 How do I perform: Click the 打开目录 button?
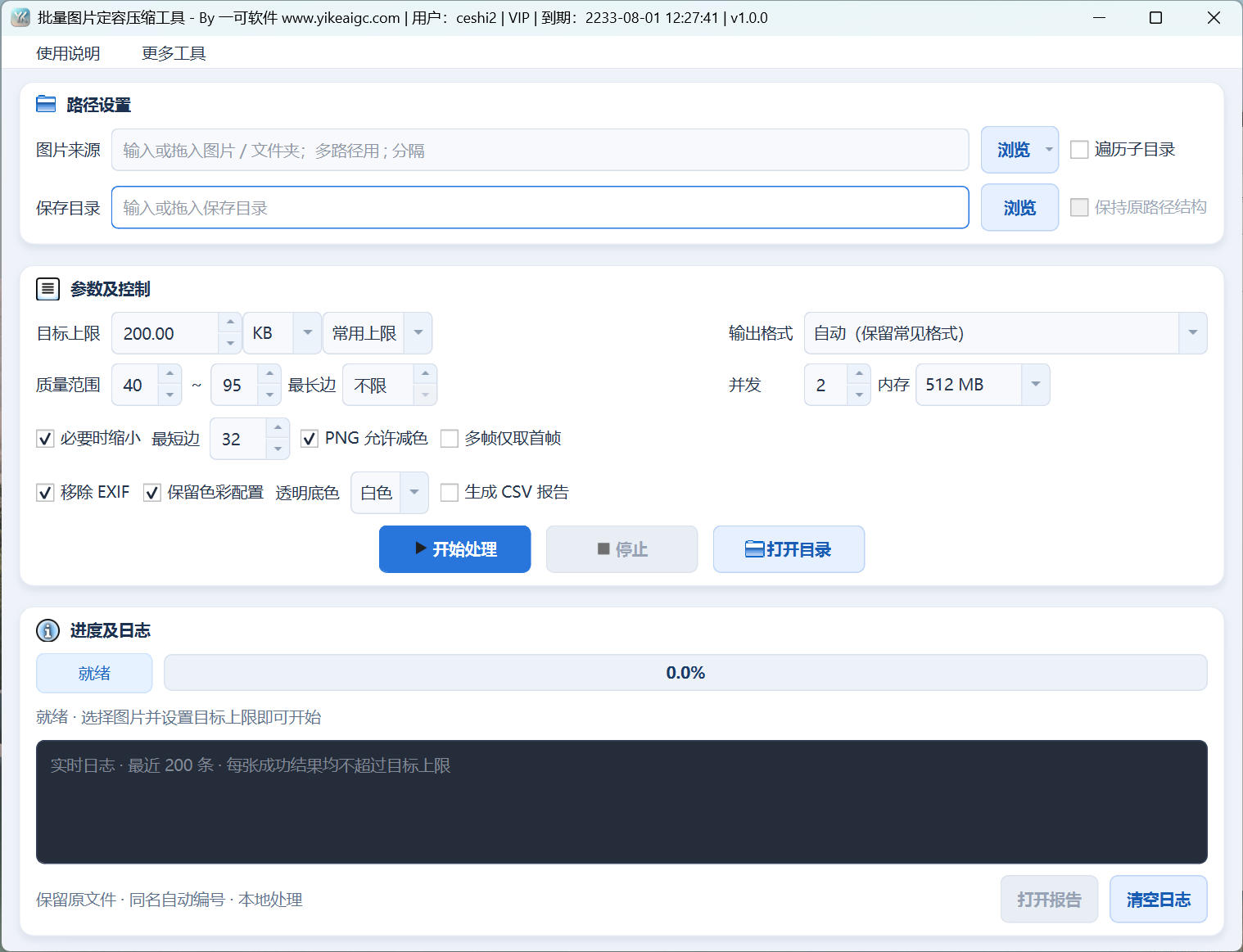click(789, 549)
